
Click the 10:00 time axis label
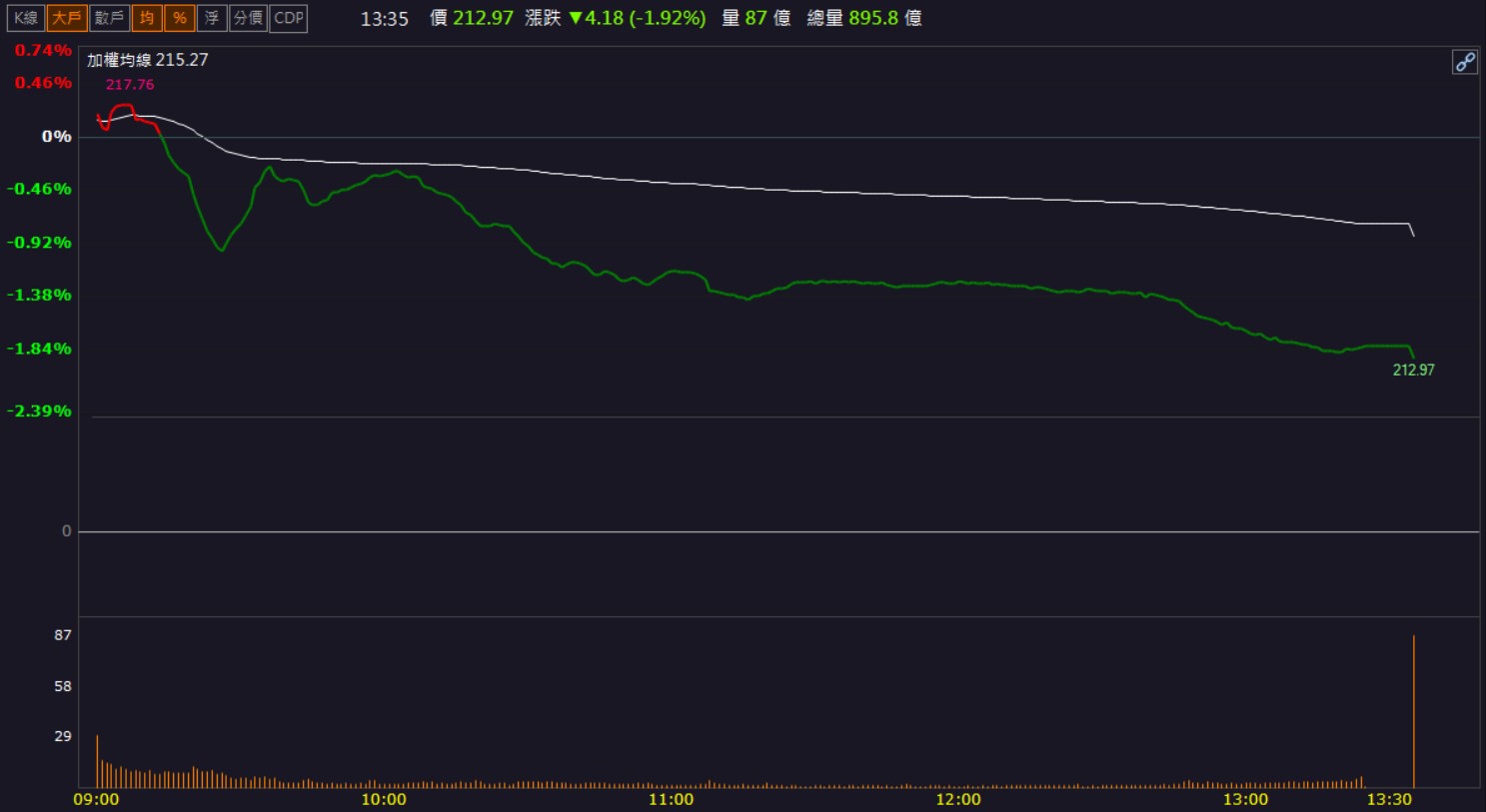click(x=384, y=799)
